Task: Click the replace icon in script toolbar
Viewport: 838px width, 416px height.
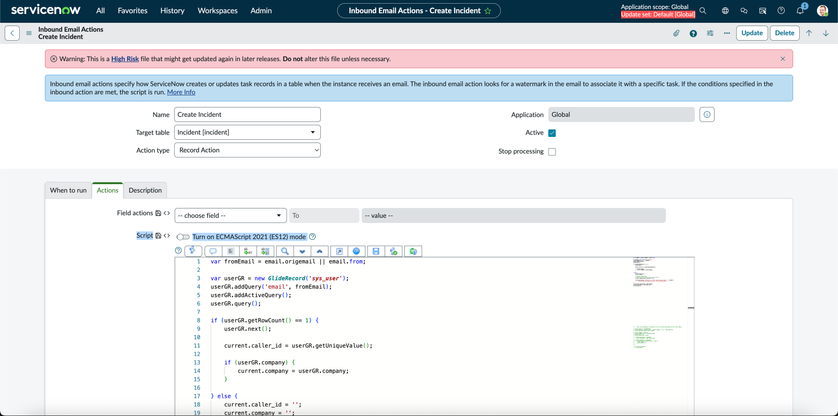Action: (248, 251)
